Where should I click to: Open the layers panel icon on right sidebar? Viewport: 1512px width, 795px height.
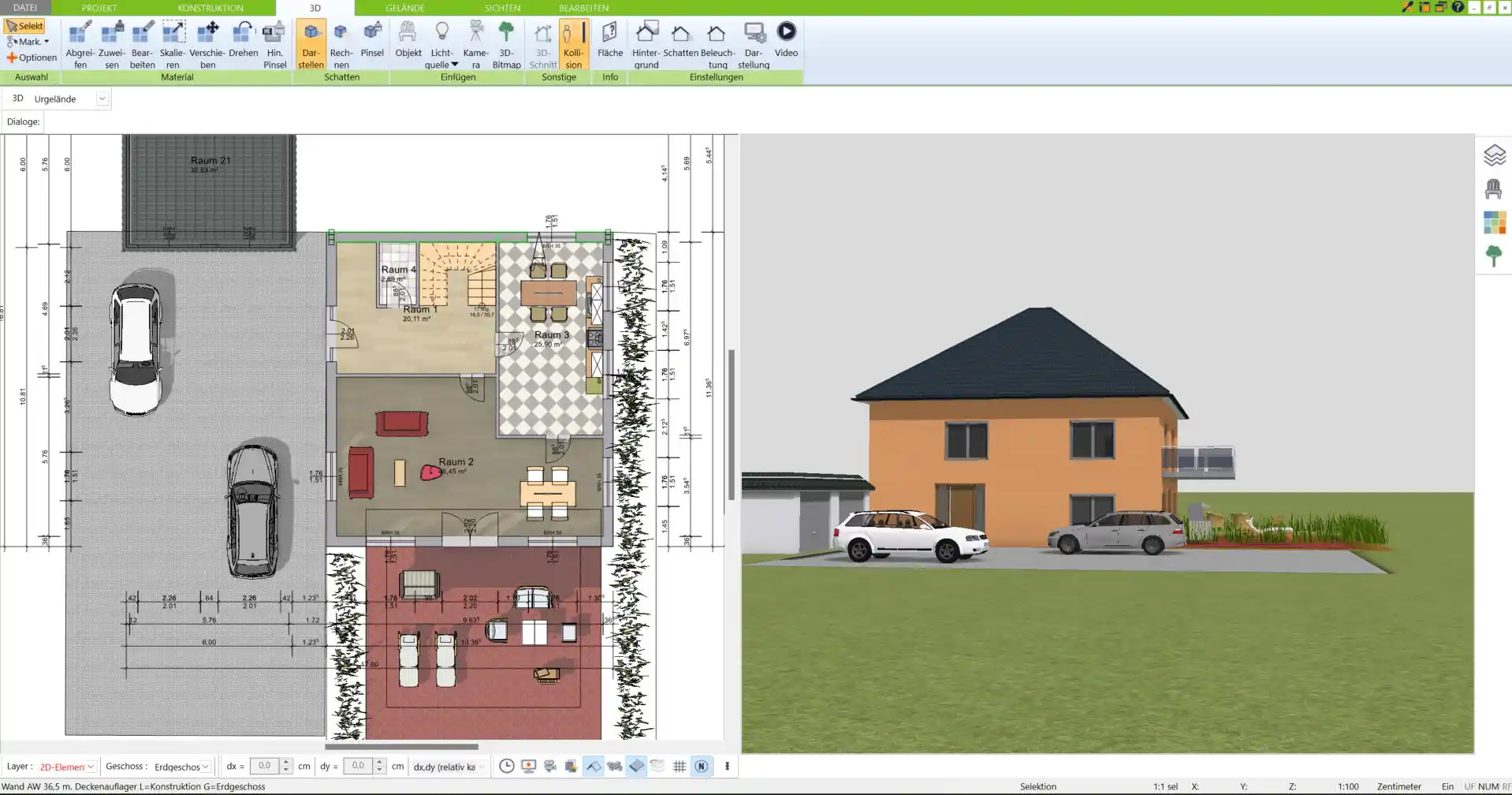point(1494,155)
